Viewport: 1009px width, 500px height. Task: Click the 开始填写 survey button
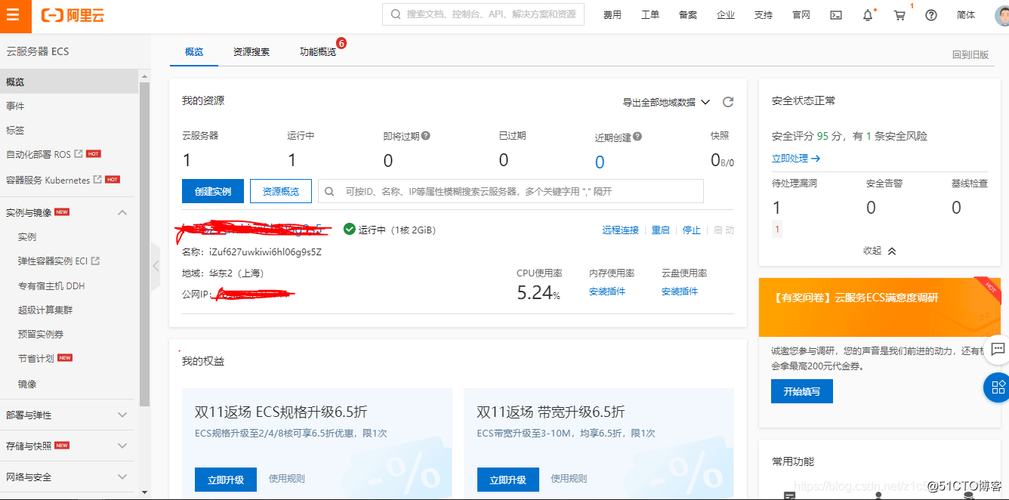pos(802,391)
